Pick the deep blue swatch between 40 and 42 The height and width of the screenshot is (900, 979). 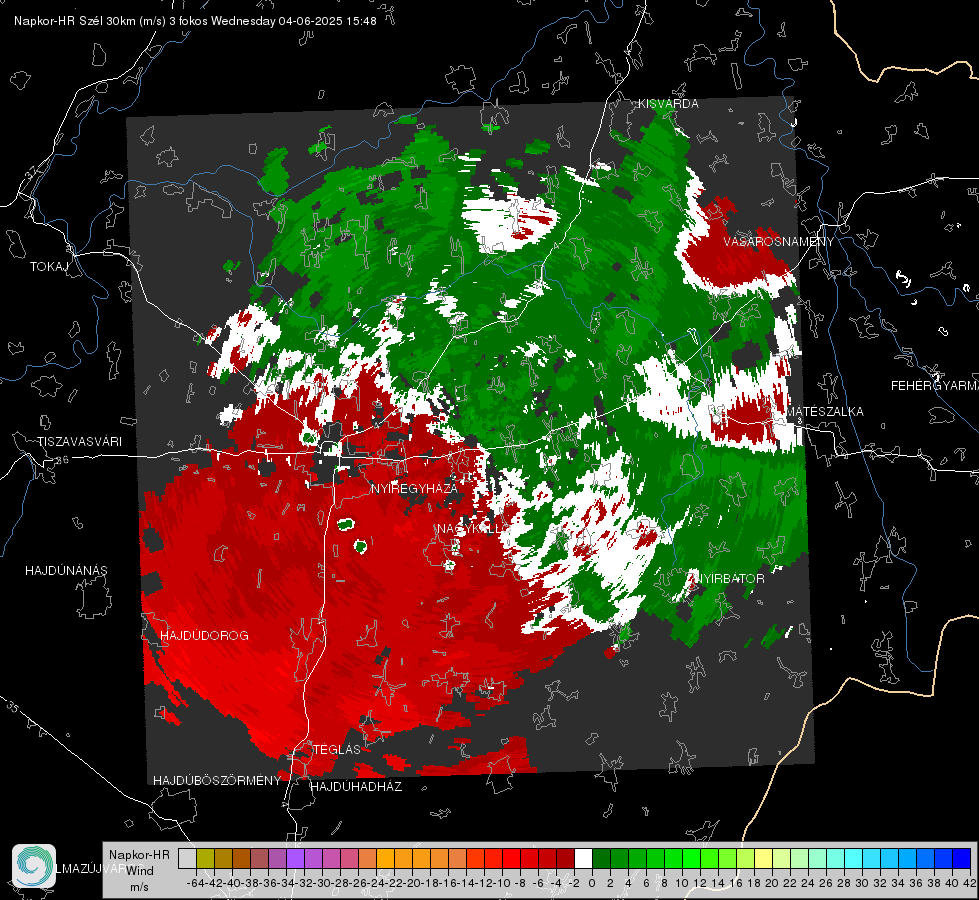(962, 858)
